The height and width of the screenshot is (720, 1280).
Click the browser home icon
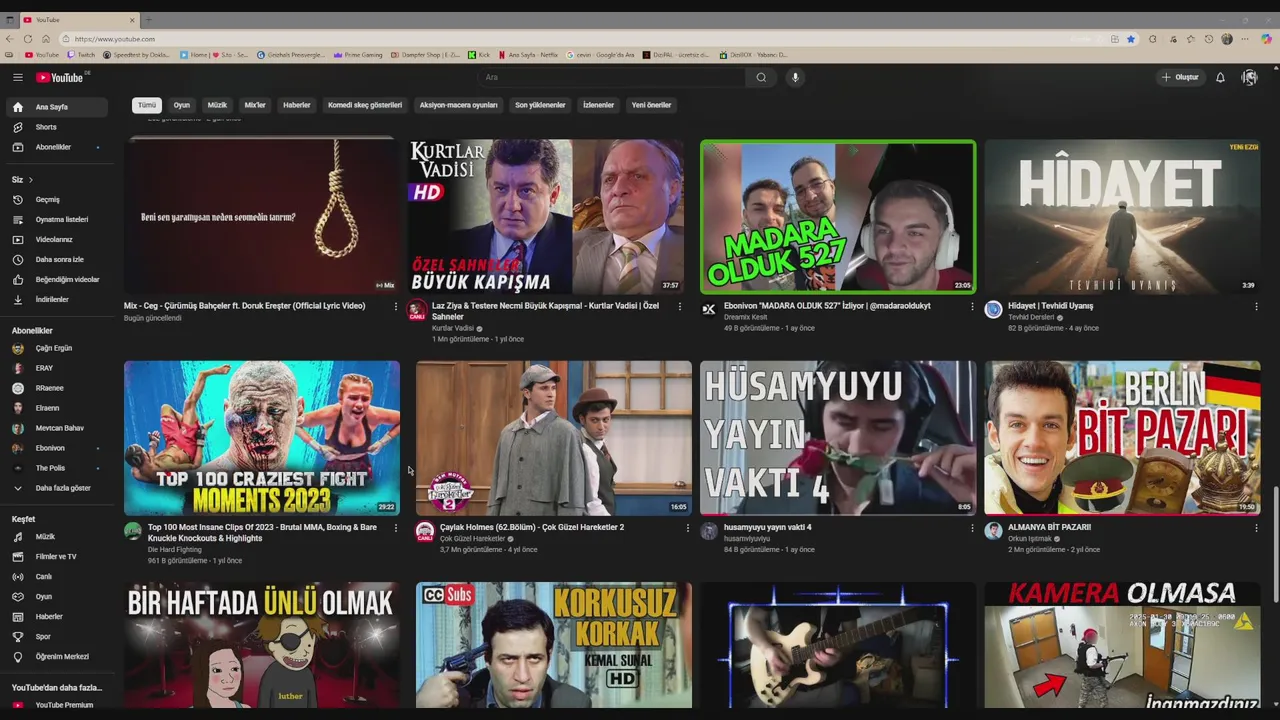(46, 39)
